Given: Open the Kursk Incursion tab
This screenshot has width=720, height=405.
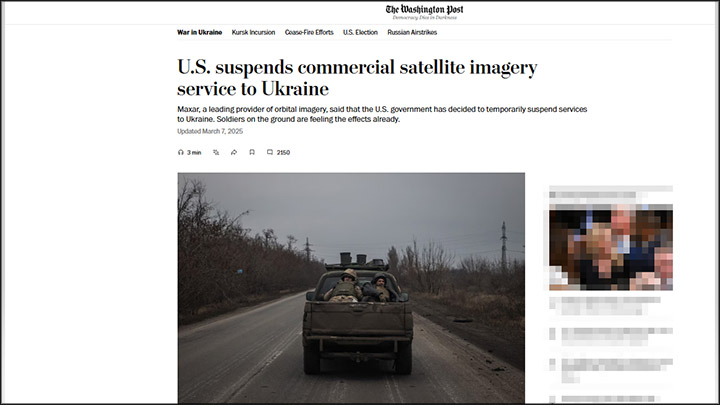Looking at the screenshot, I should (x=253, y=33).
